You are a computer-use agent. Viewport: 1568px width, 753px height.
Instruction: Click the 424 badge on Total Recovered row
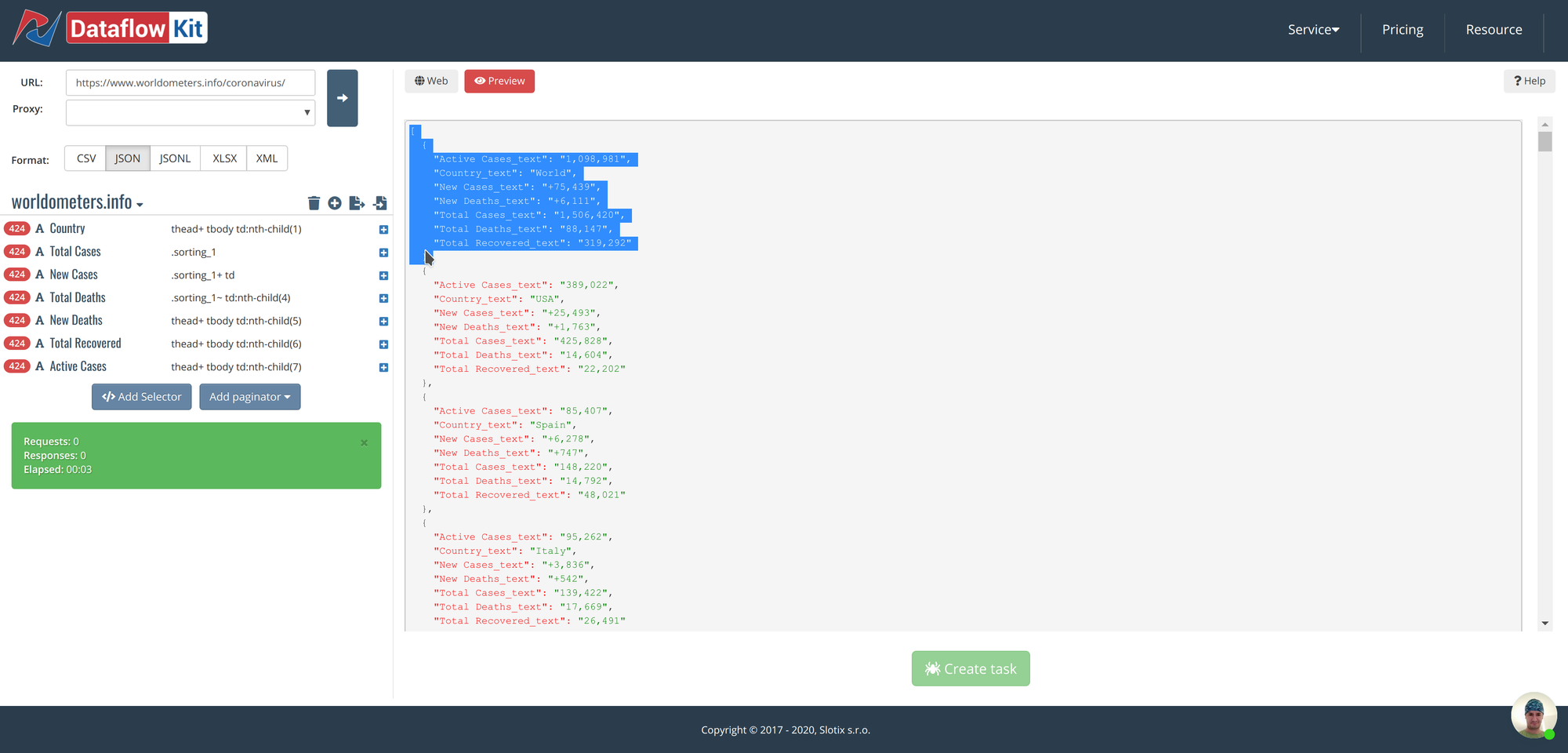[x=17, y=344]
